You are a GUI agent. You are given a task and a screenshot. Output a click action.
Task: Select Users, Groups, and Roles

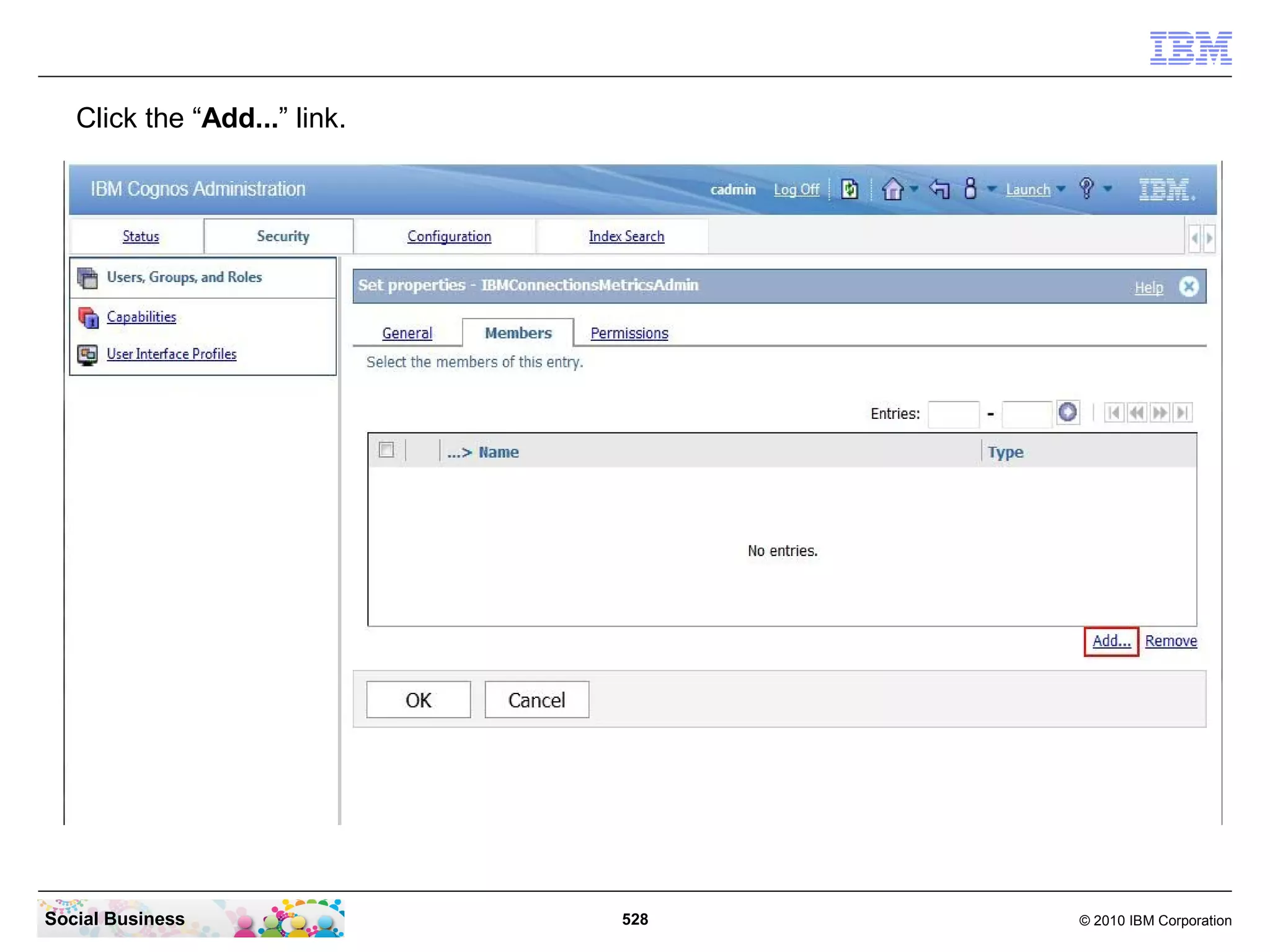point(184,277)
